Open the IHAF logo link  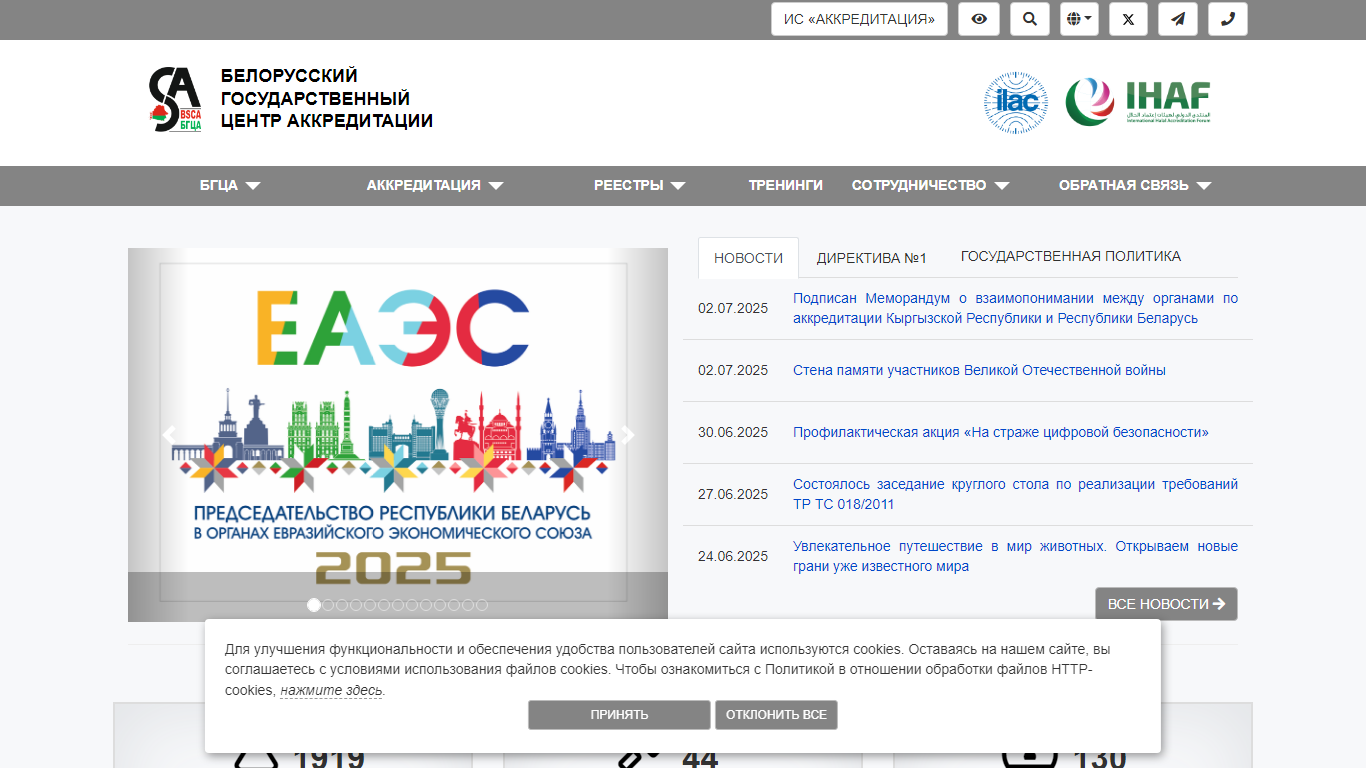(x=1138, y=102)
